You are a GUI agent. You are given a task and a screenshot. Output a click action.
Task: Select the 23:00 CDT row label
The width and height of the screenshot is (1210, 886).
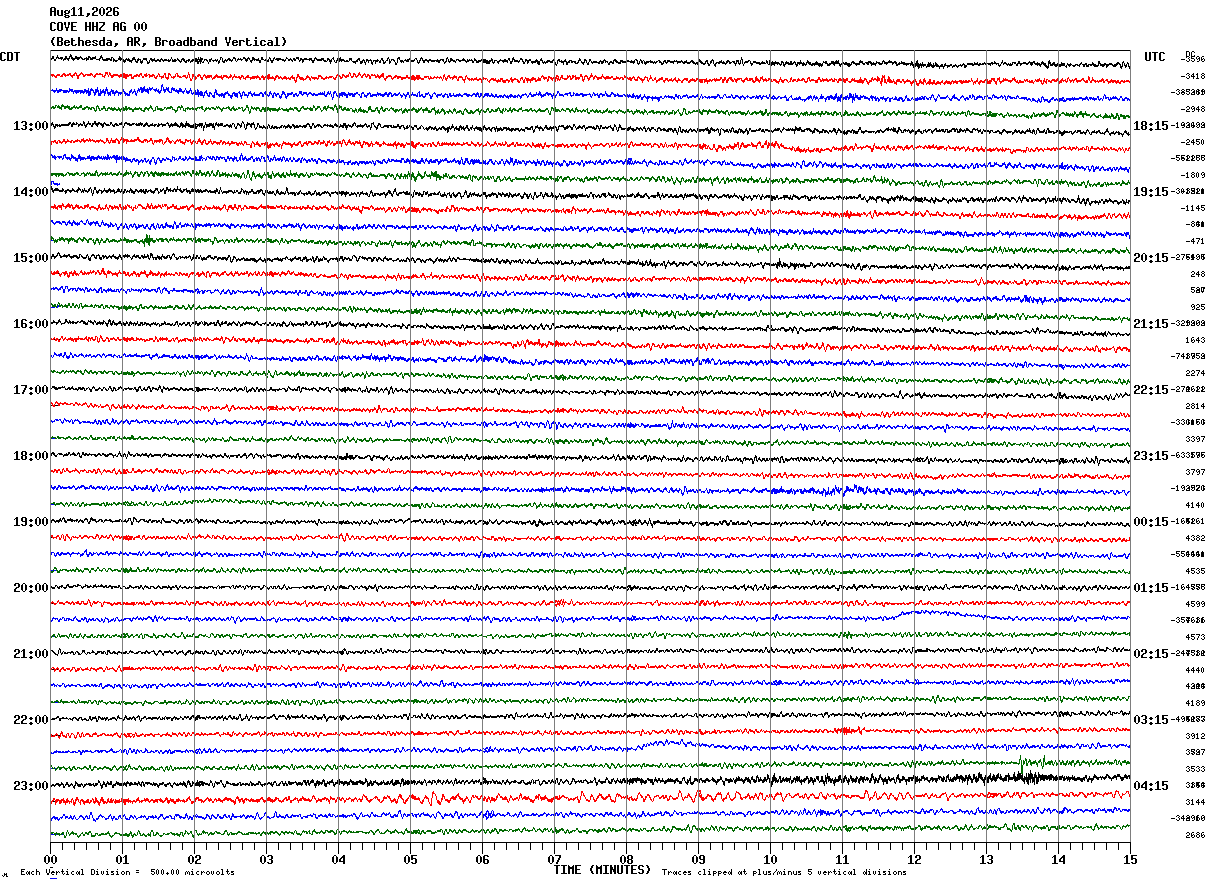pos(30,786)
